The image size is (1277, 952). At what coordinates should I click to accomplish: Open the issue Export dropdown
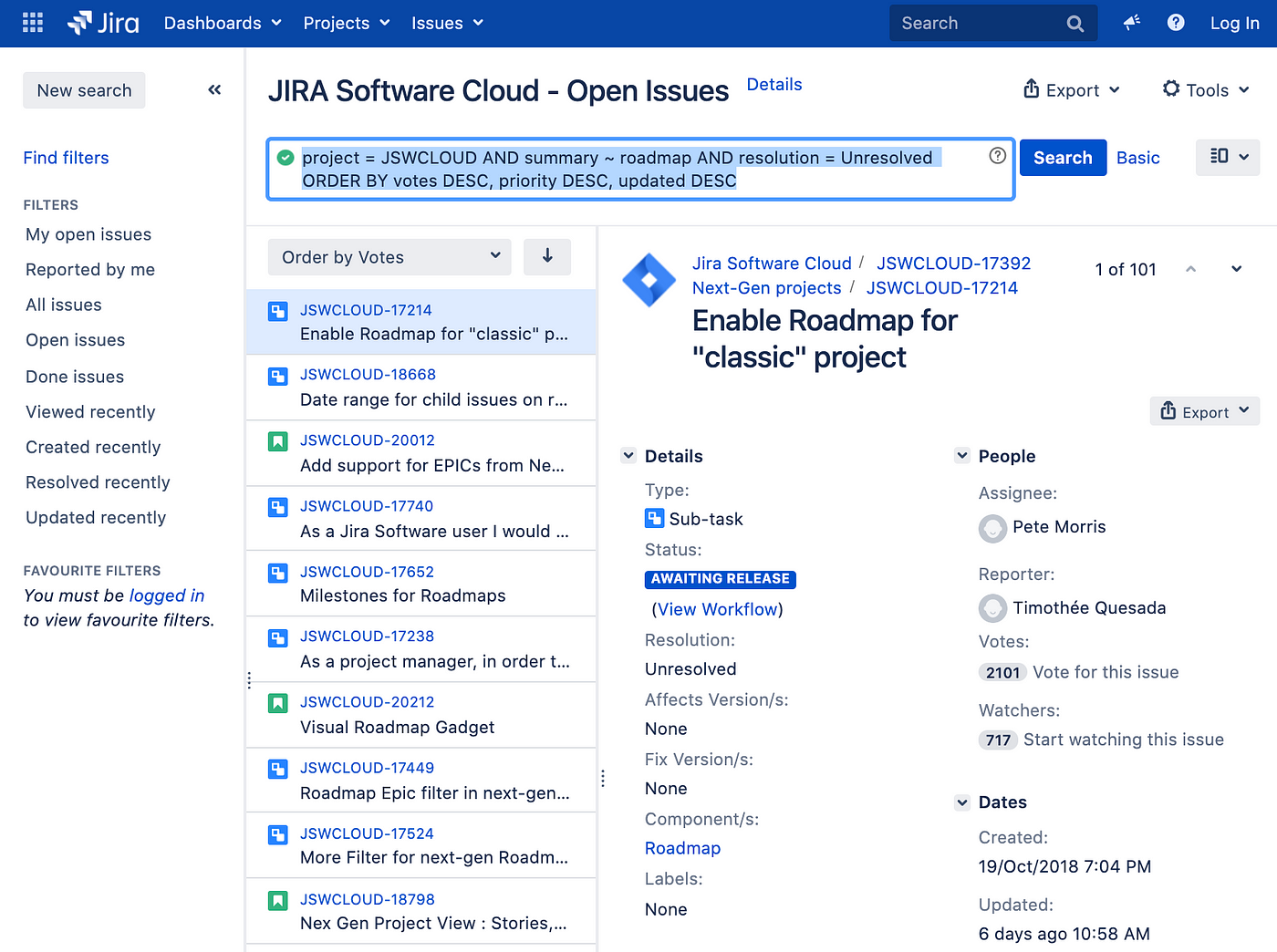pos(1205,412)
